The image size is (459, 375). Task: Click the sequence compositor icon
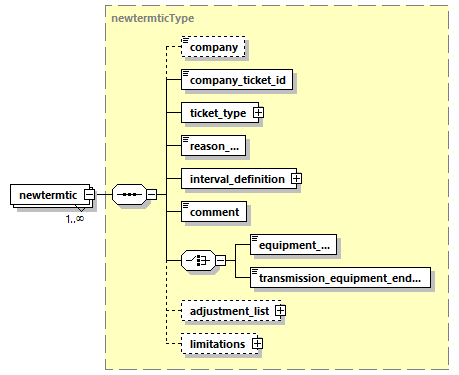129,194
